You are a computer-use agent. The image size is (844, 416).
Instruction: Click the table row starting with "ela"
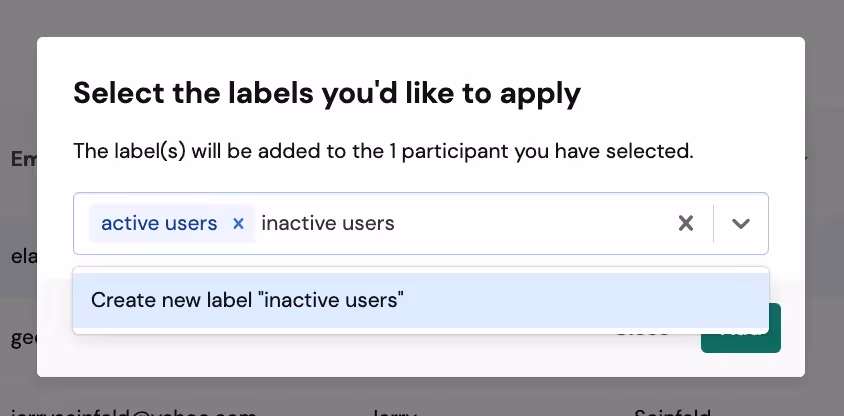(18, 256)
